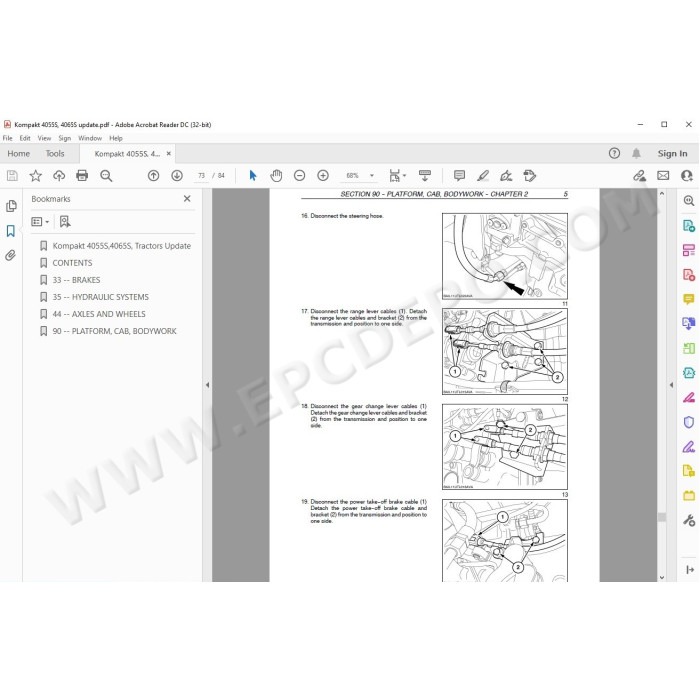Close the Kompakt document tab
Viewport: 700px width, 700px height.
point(169,154)
